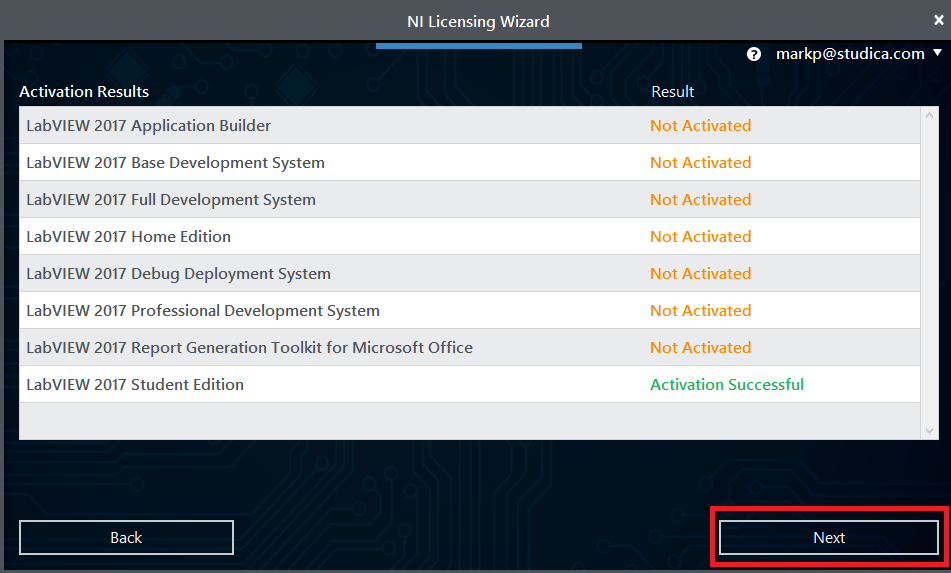Click Not Activated status for Professional Development System
This screenshot has height=573, width=951.
(701, 310)
